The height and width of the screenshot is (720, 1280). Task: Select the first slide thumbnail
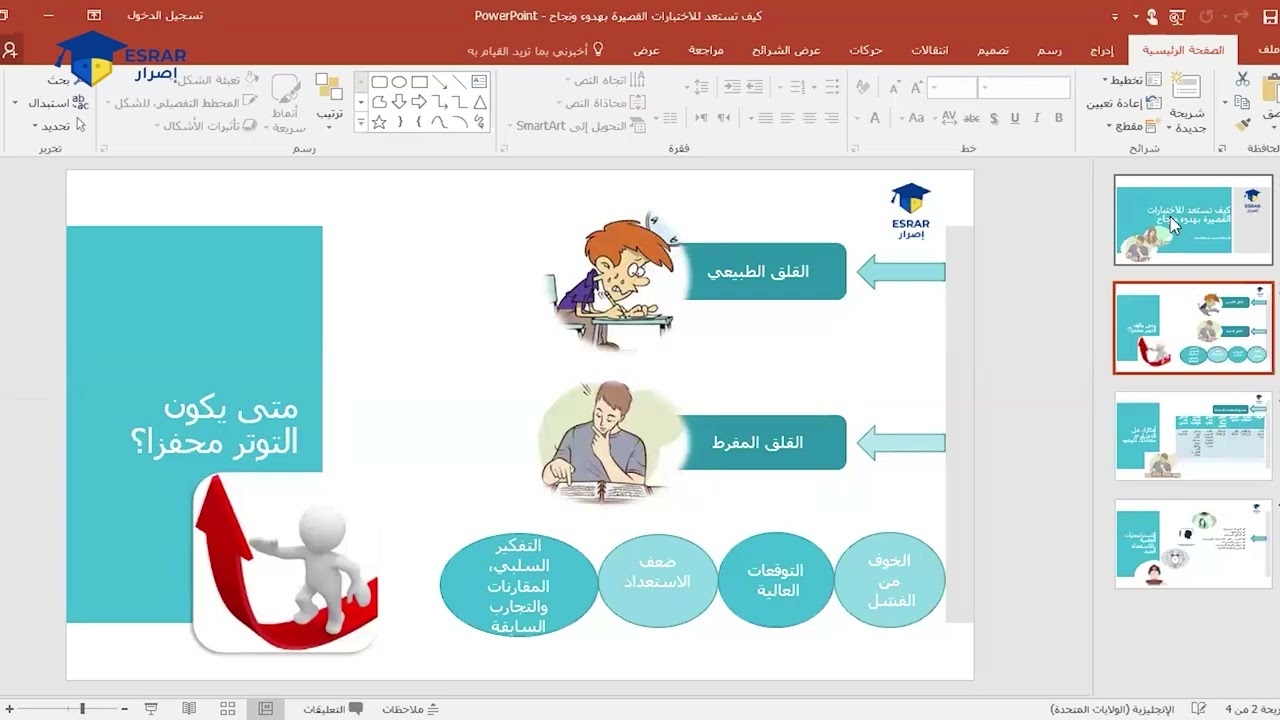(x=1194, y=220)
